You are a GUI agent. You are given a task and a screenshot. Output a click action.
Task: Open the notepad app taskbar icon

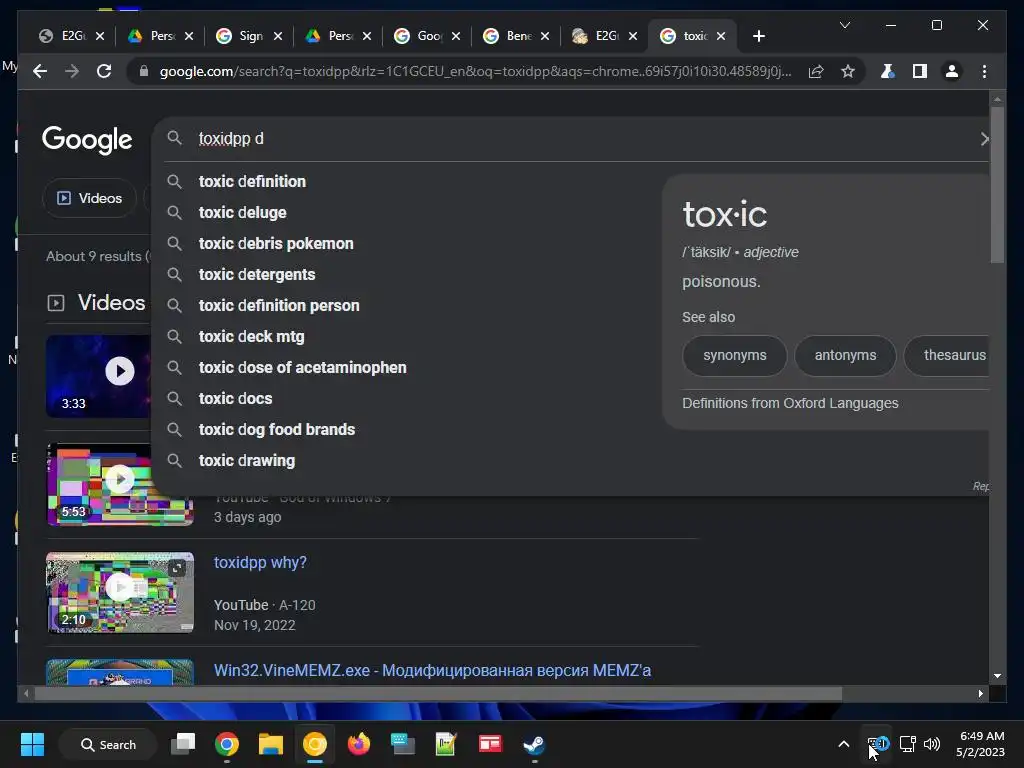446,744
